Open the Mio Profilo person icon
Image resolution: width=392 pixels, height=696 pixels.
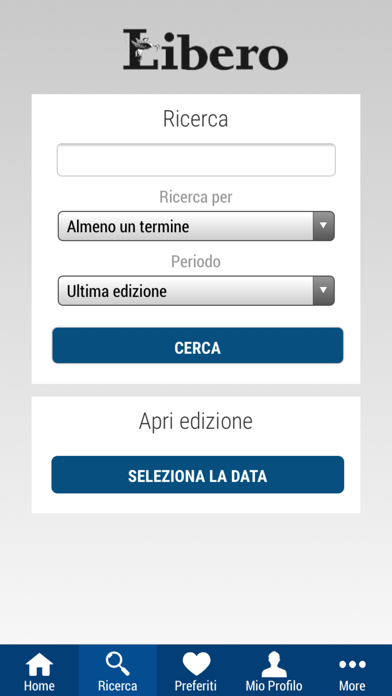tap(274, 664)
